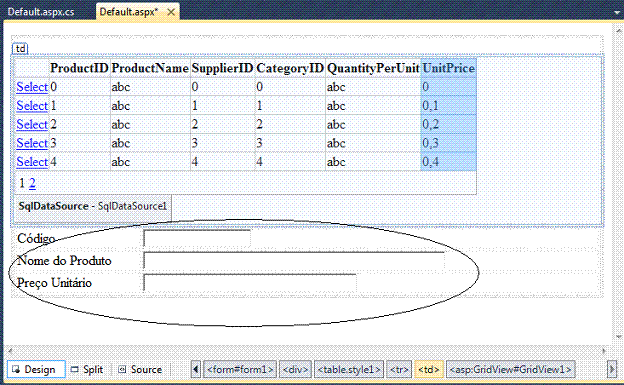Click the CategoryID column header
Image resolution: width=624 pixels, height=385 pixels.
pos(290,68)
